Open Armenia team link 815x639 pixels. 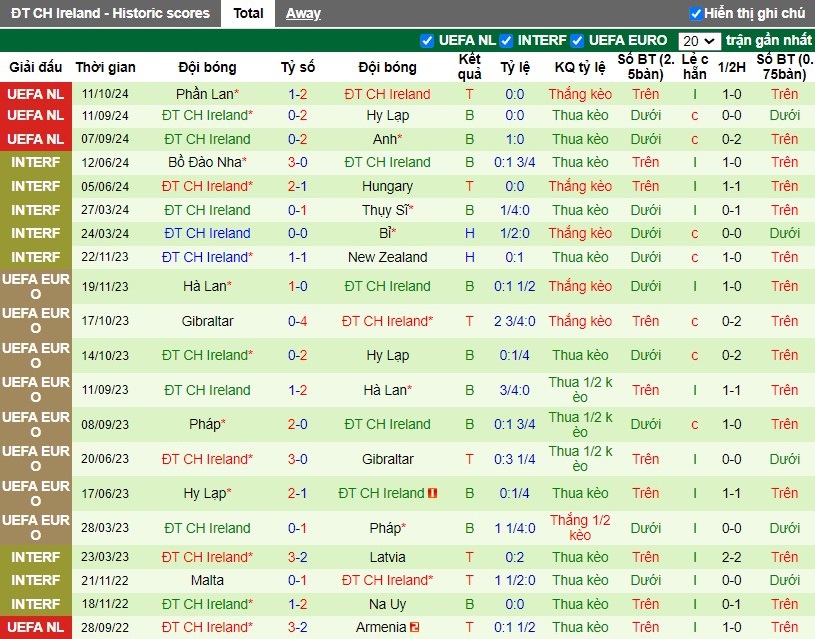point(381,627)
